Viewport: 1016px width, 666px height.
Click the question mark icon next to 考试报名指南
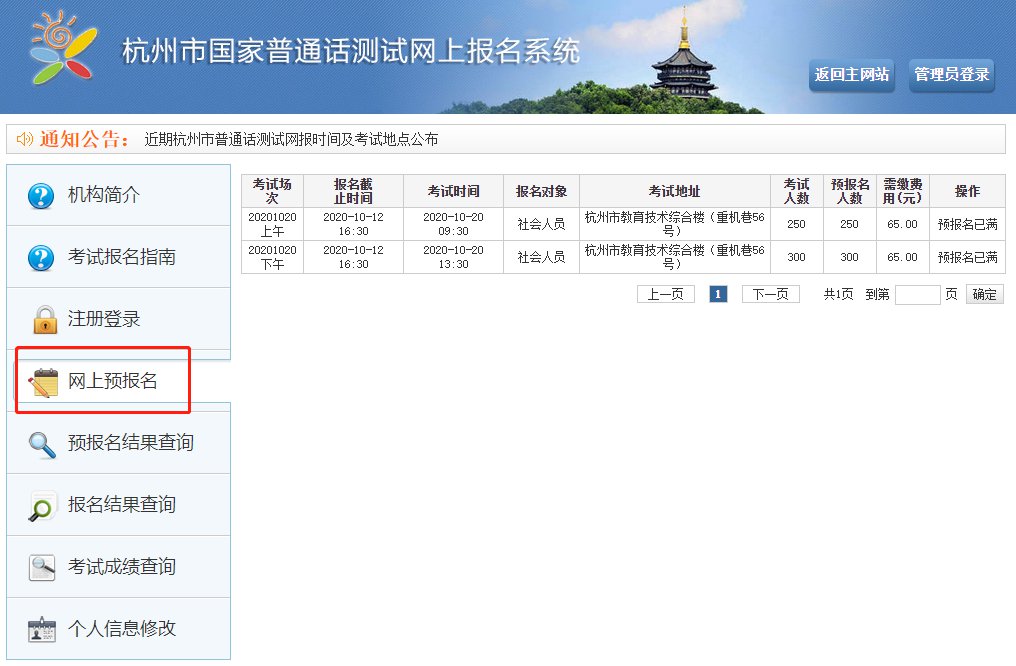(41, 257)
